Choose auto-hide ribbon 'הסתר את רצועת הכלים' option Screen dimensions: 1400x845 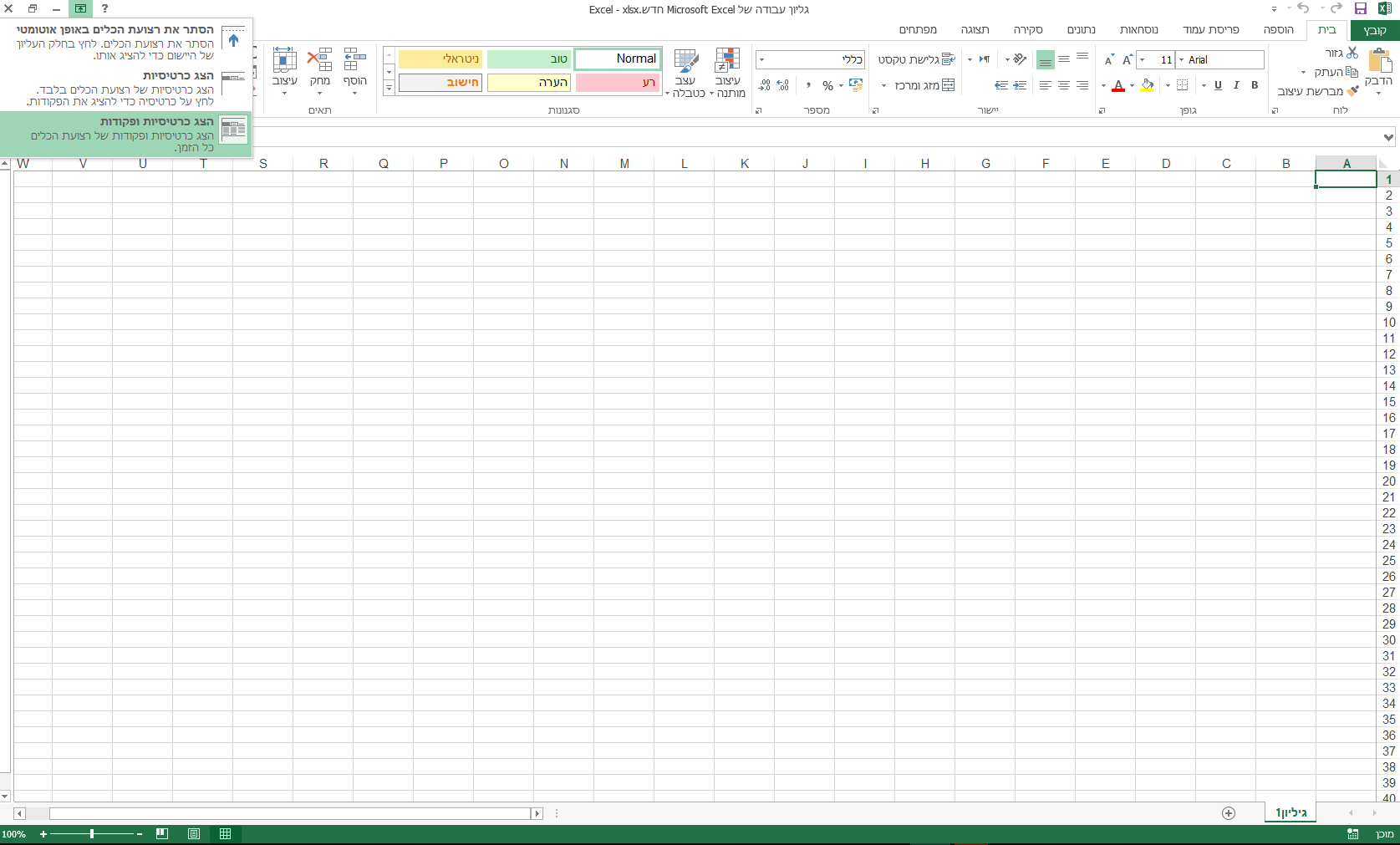click(125, 42)
